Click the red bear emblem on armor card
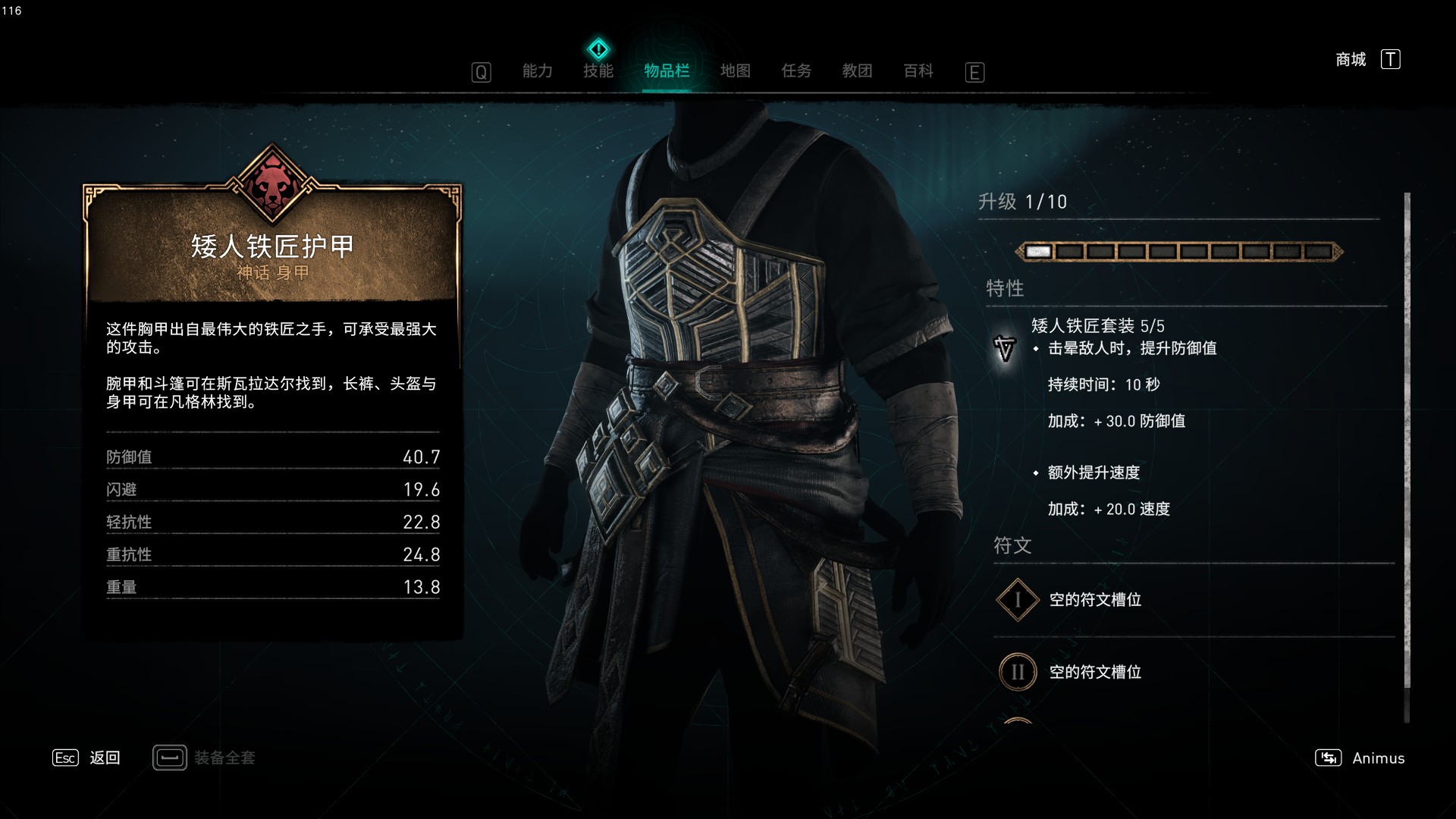This screenshot has width=1456, height=819. pos(271,186)
